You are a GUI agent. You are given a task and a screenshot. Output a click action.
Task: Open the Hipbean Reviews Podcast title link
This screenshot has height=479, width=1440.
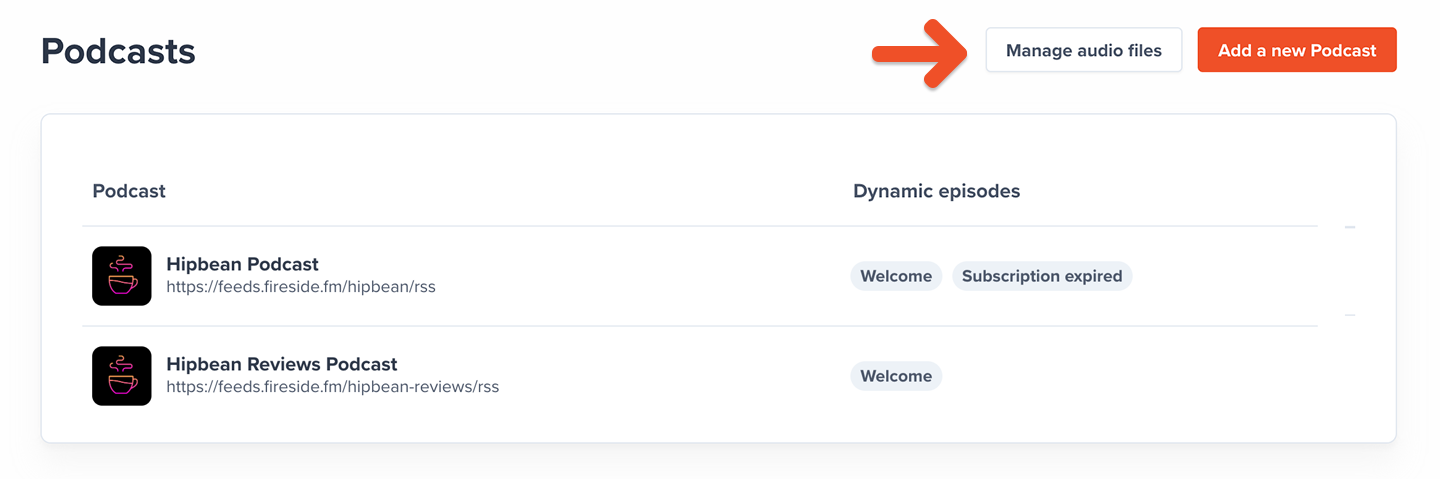coord(282,364)
